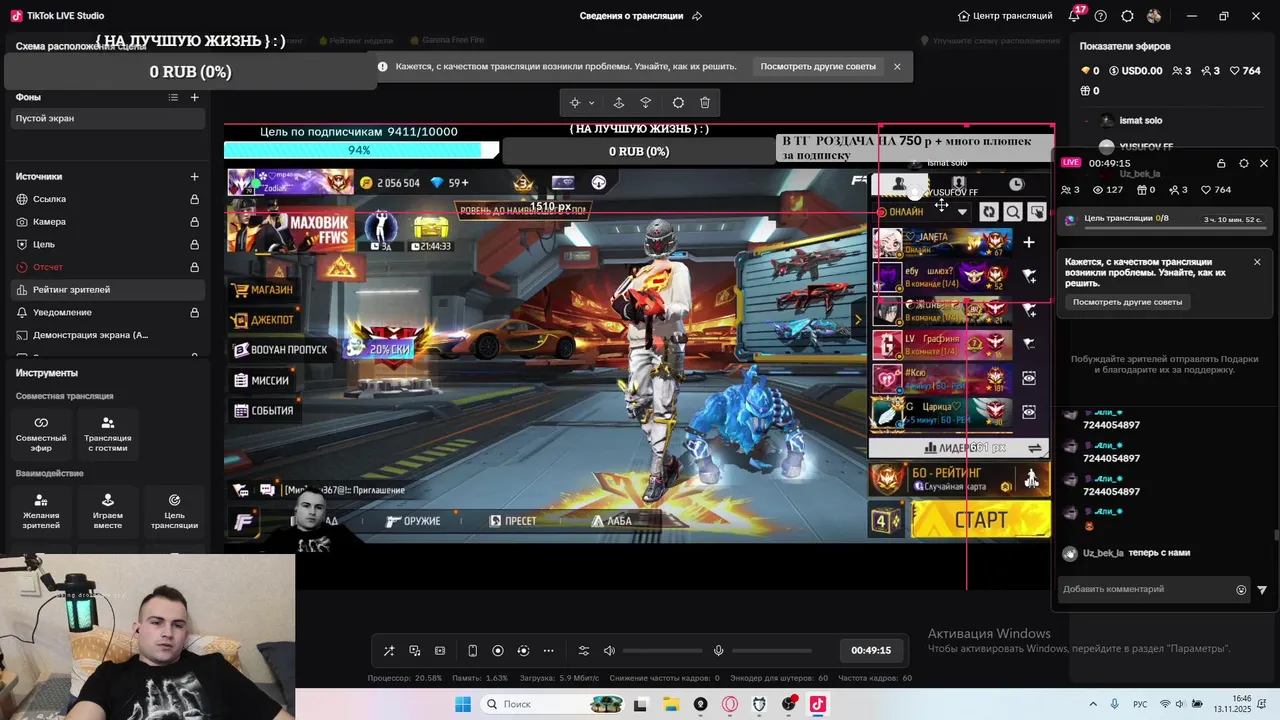Mute the microphone icon
Image resolution: width=1280 pixels, height=720 pixels.
718,651
